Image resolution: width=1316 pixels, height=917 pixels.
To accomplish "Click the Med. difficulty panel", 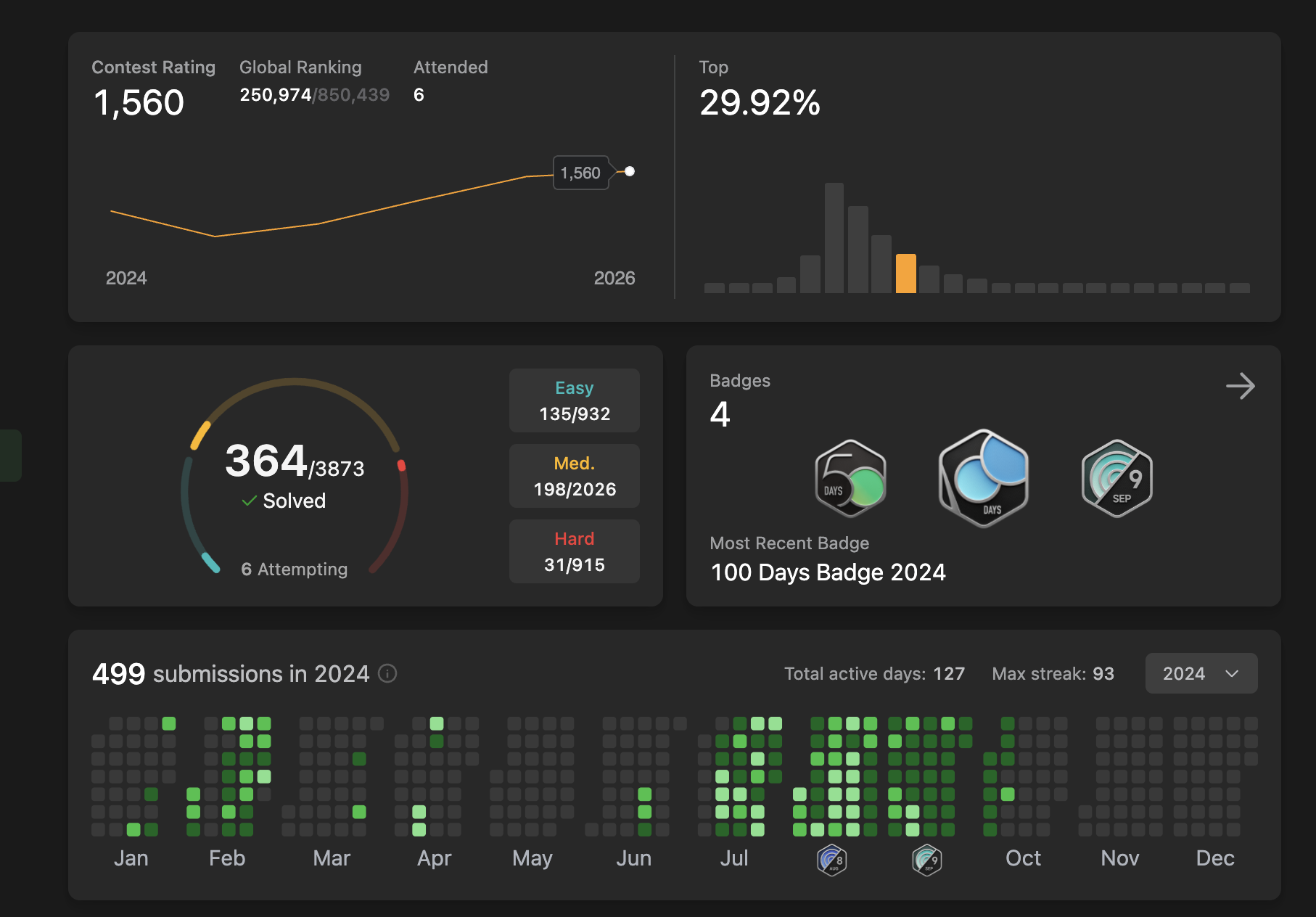I will pos(574,475).
